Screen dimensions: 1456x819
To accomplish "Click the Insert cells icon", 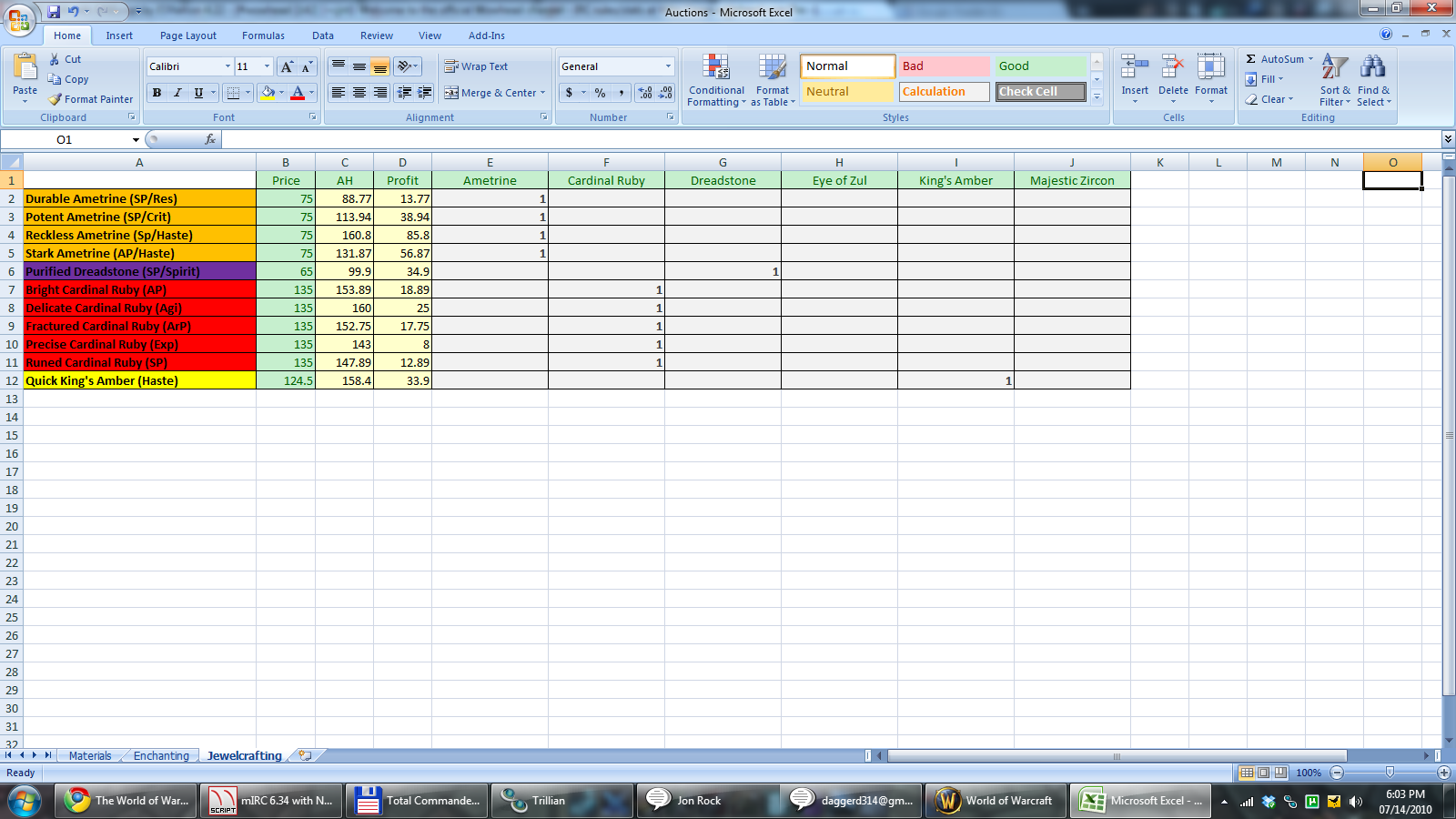I will pyautogui.click(x=1135, y=68).
